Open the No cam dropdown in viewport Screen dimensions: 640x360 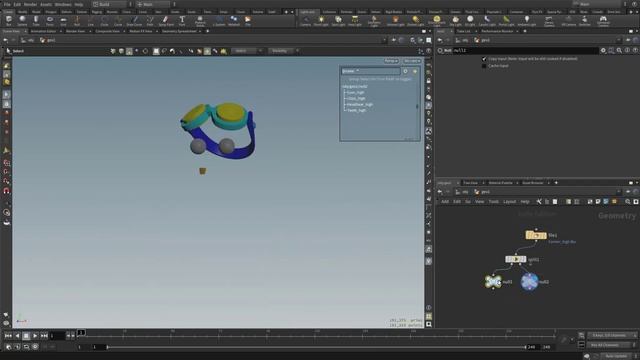[x=411, y=61]
